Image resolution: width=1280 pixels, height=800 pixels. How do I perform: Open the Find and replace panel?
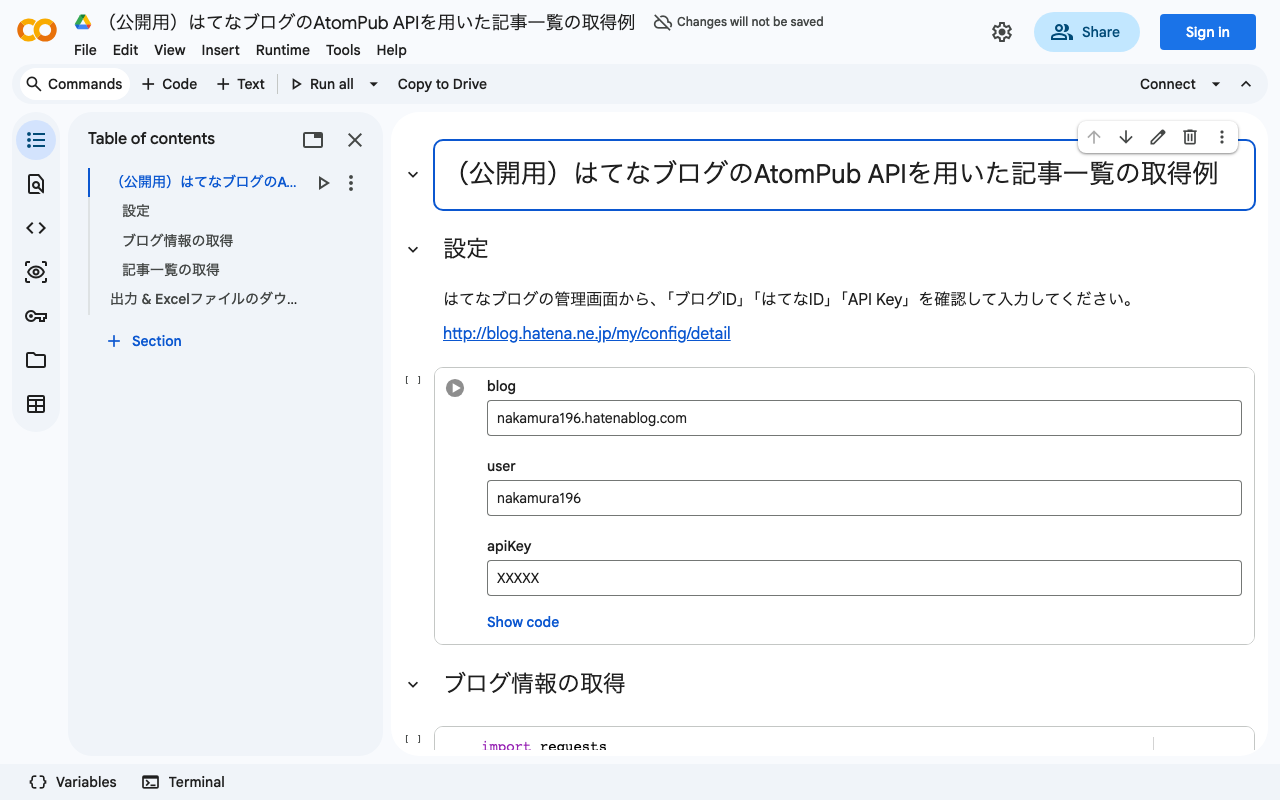(35, 183)
